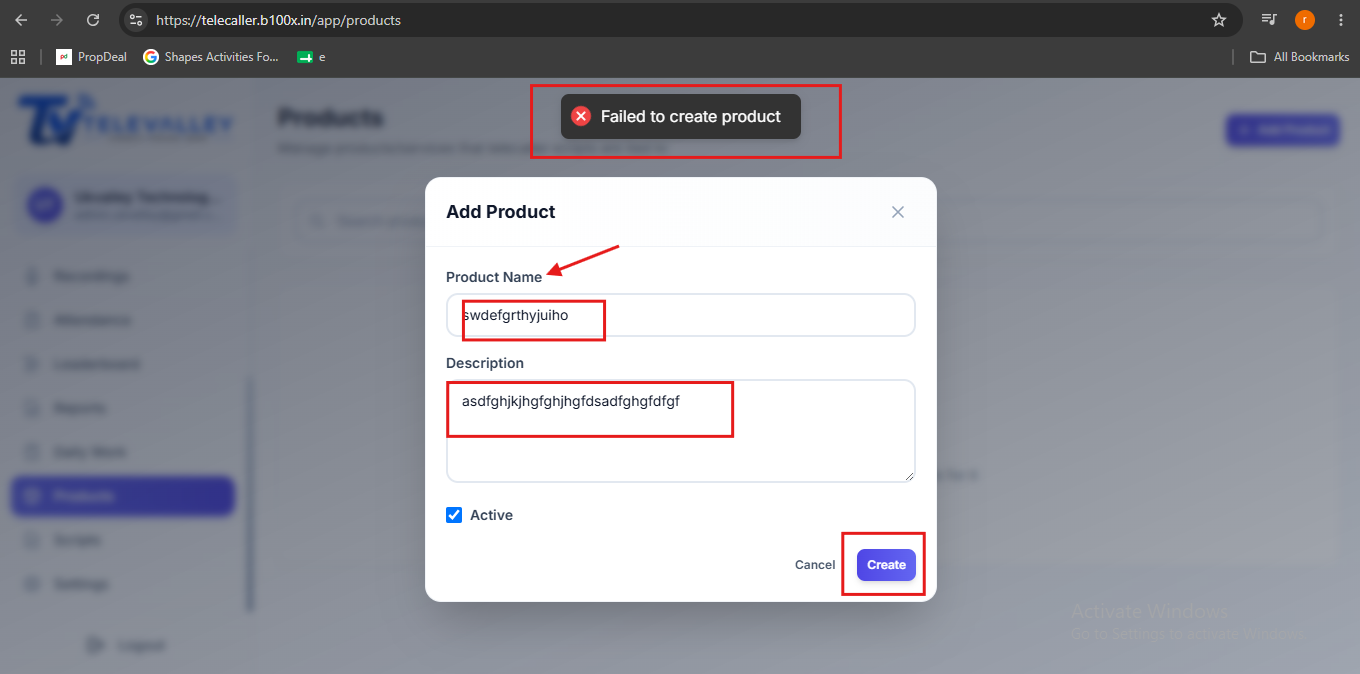Screen dimensions: 1360x674
Task: Close the Add Product dialog with X
Action: (x=897, y=212)
